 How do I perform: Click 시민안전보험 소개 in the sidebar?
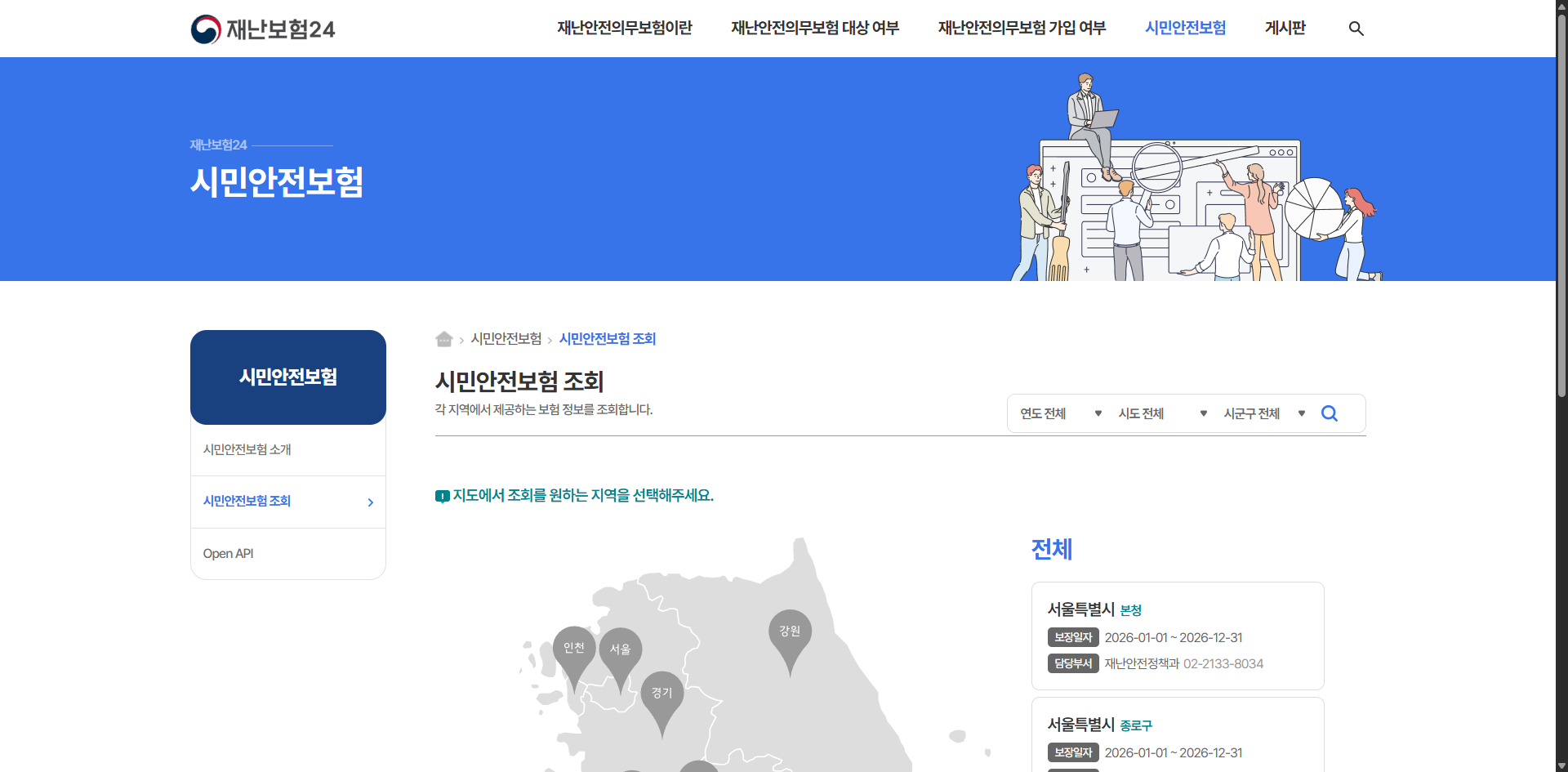(247, 448)
